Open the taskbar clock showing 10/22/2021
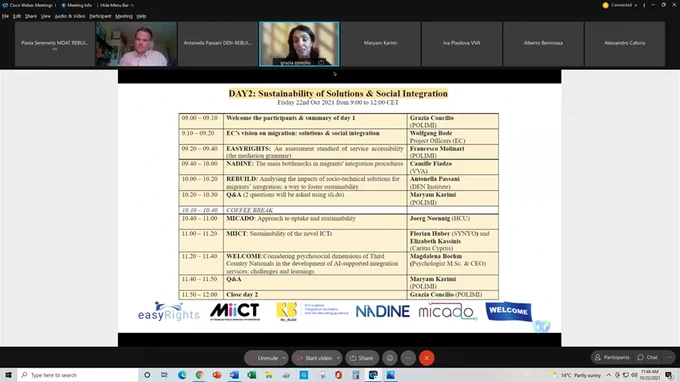Image resolution: width=680 pixels, height=382 pixels. coord(650,375)
